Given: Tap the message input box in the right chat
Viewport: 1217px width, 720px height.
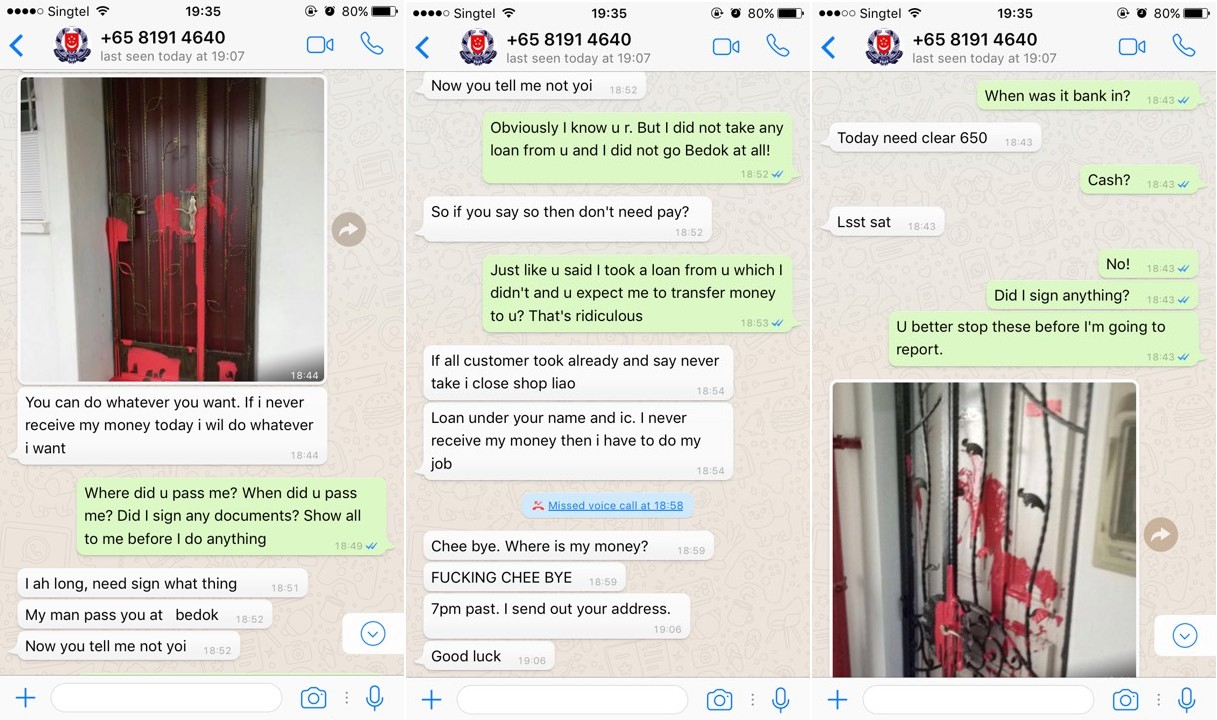Looking at the screenshot, I should [978, 699].
